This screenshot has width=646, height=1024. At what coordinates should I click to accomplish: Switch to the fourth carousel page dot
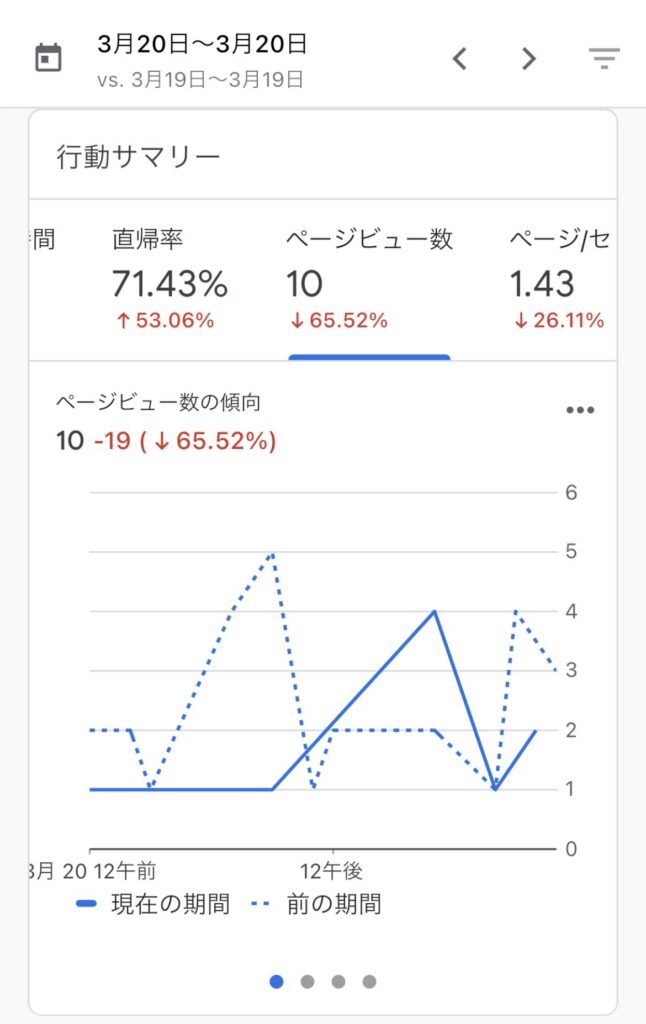(369, 982)
